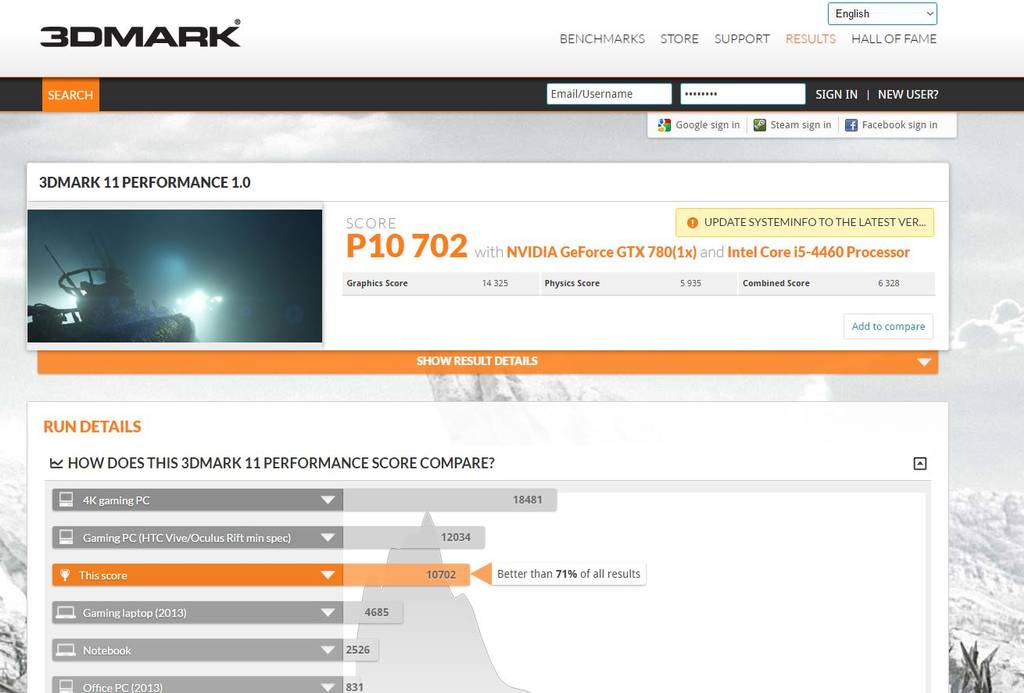The width and height of the screenshot is (1024, 693).
Task: Click the 831 Office PC score value
Action: click(355, 686)
